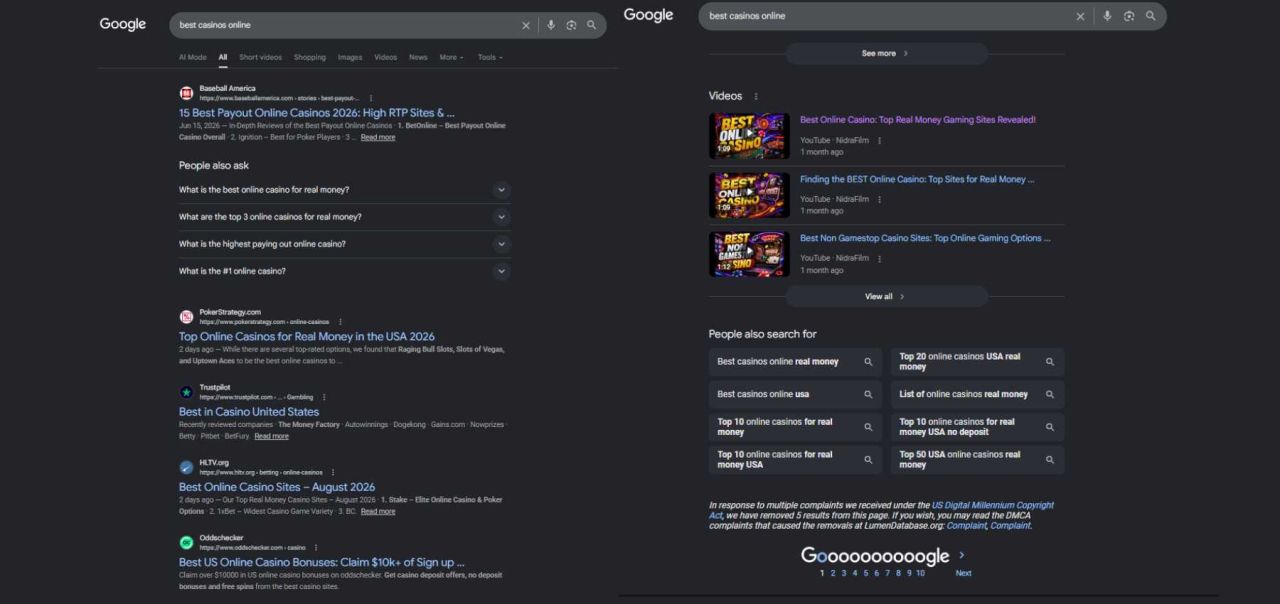Search 'Top 20 online casinos USA real money'

(978, 362)
